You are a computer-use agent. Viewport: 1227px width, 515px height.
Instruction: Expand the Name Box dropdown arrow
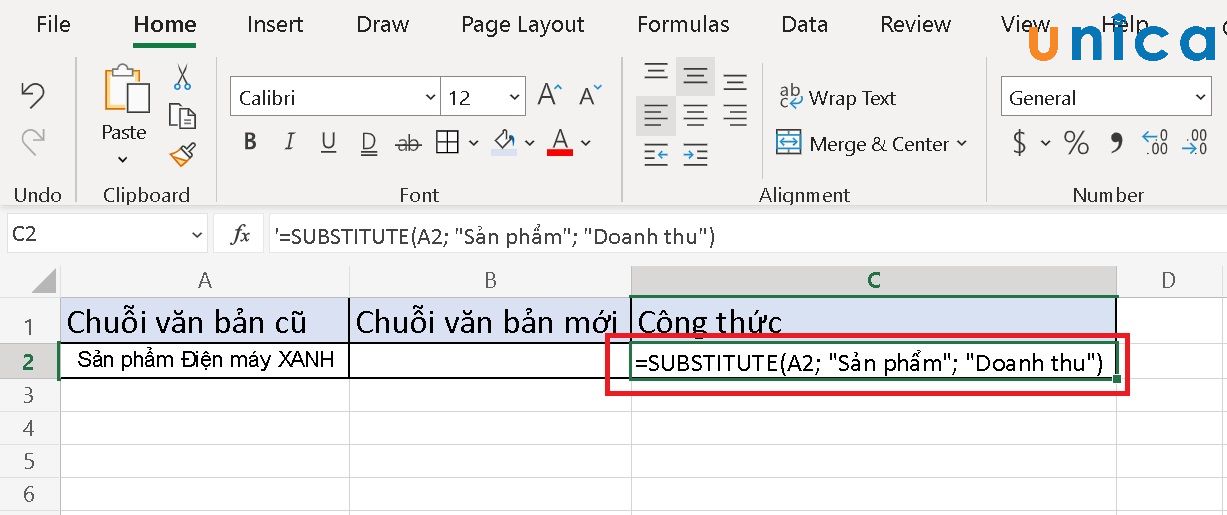196,235
